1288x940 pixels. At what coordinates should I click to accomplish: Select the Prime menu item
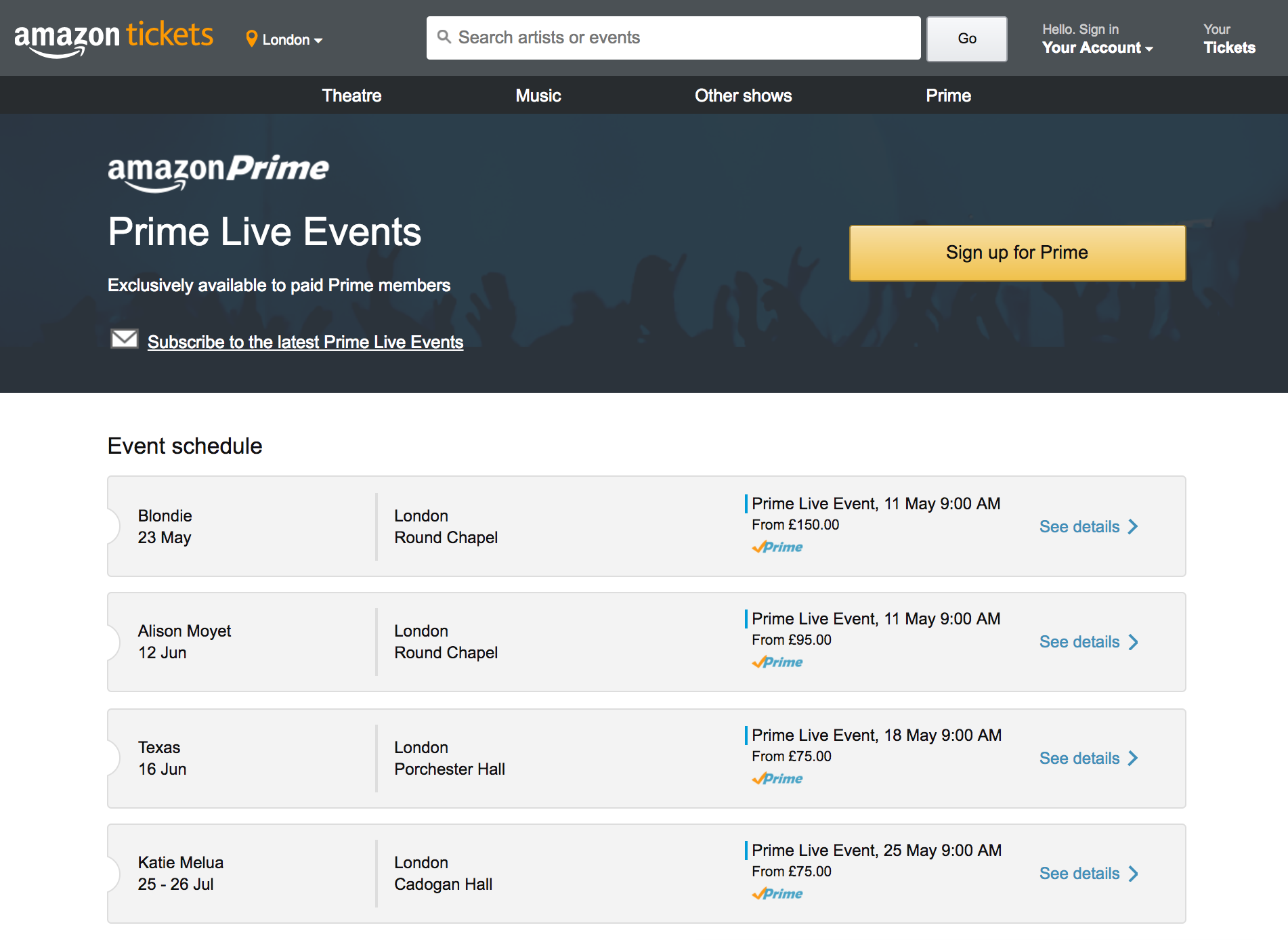coord(948,95)
